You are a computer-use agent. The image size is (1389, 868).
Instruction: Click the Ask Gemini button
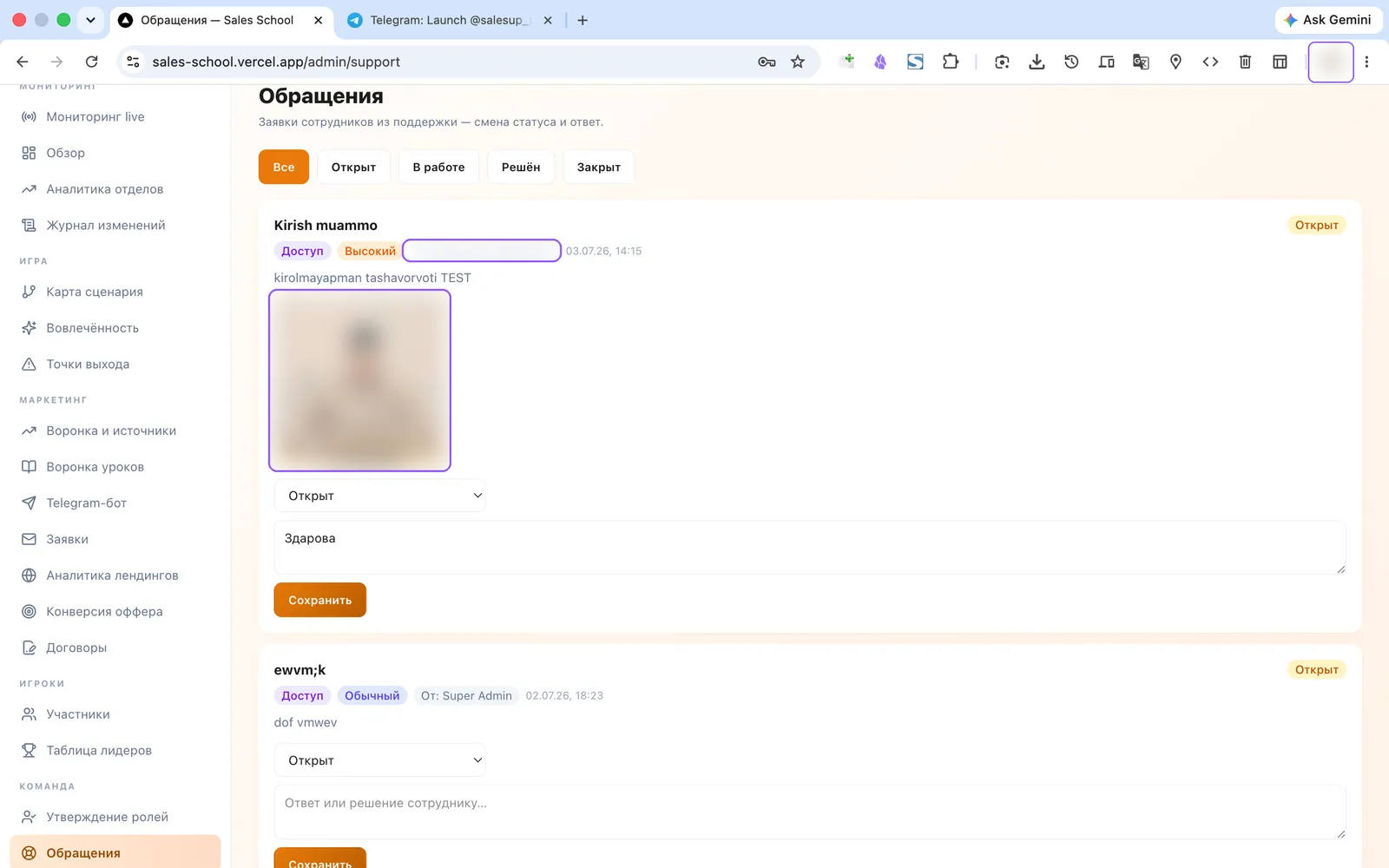click(1328, 20)
